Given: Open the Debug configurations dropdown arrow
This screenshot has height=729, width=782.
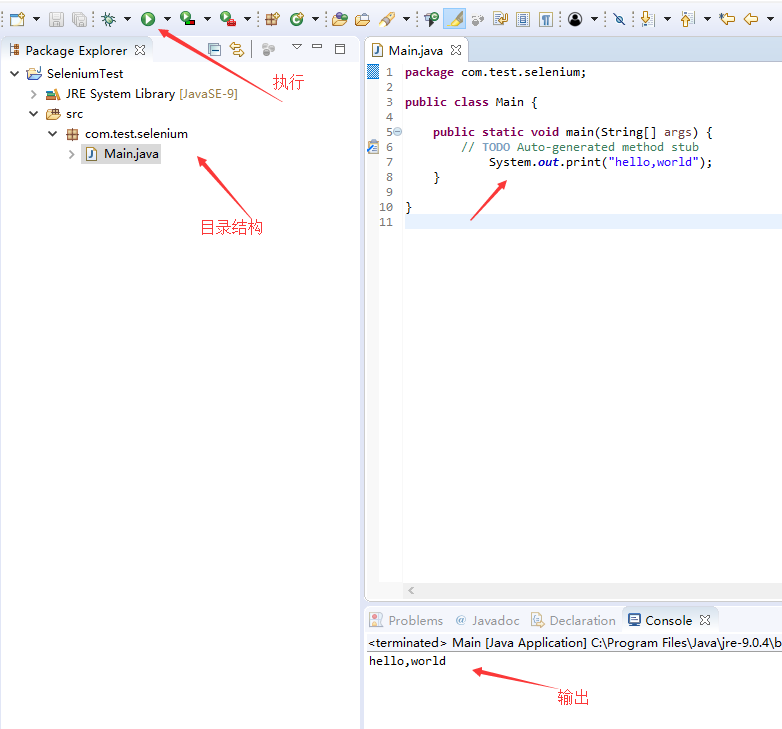Looking at the screenshot, I should tap(127, 19).
